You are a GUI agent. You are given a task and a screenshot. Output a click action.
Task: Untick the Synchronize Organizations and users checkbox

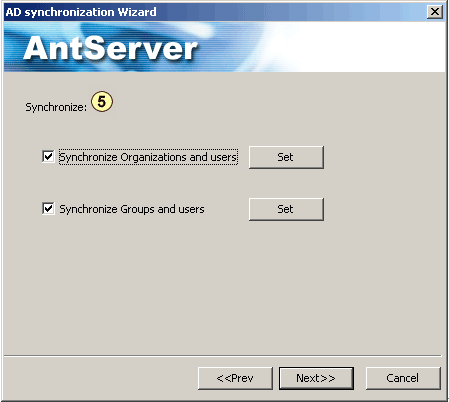48,156
